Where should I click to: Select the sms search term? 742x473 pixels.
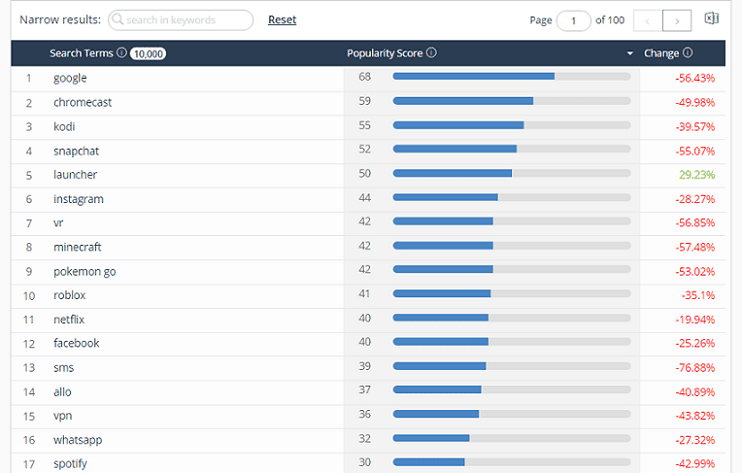[x=63, y=368]
